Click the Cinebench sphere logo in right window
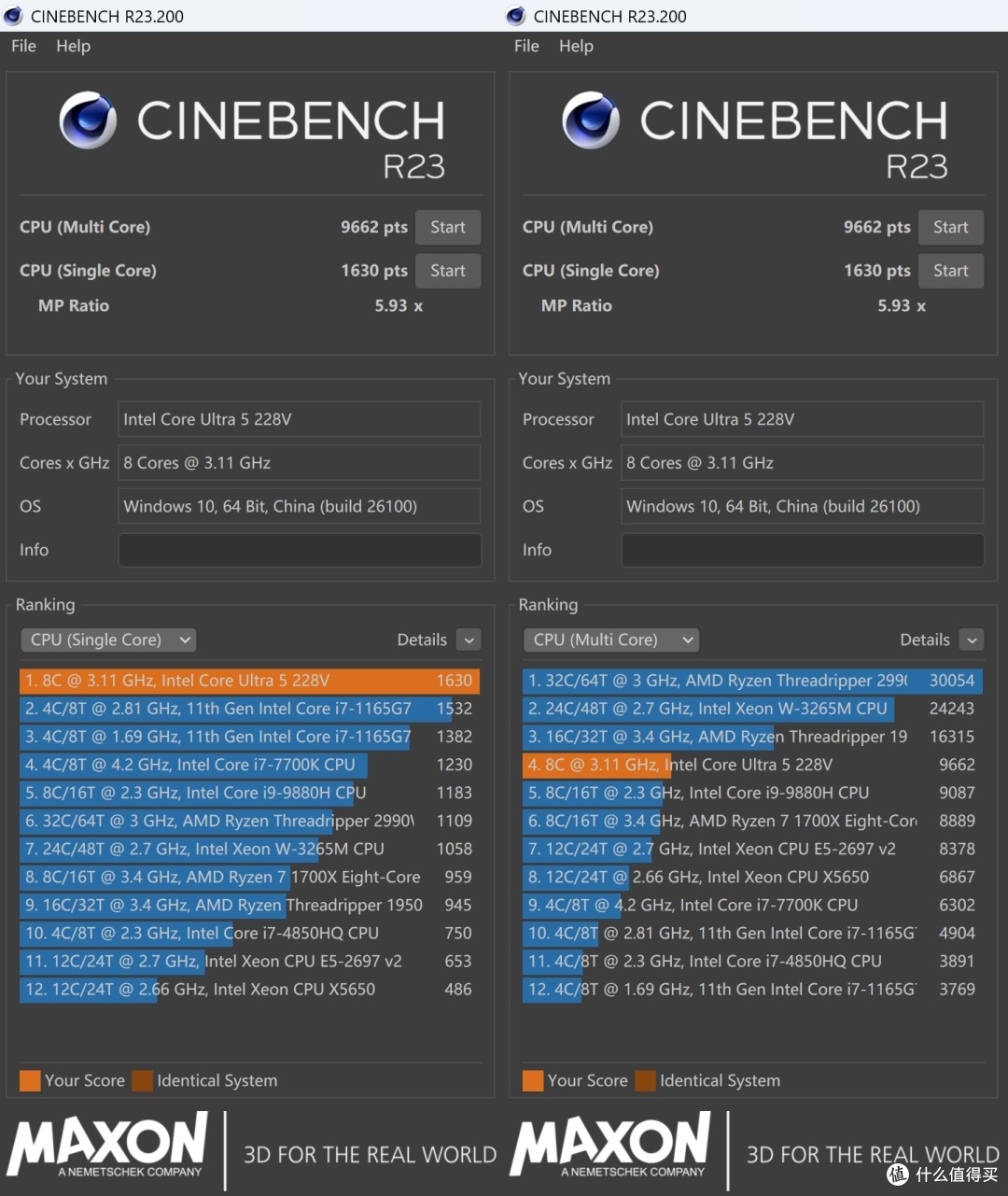The width and height of the screenshot is (1008, 1196). pyautogui.click(x=591, y=120)
